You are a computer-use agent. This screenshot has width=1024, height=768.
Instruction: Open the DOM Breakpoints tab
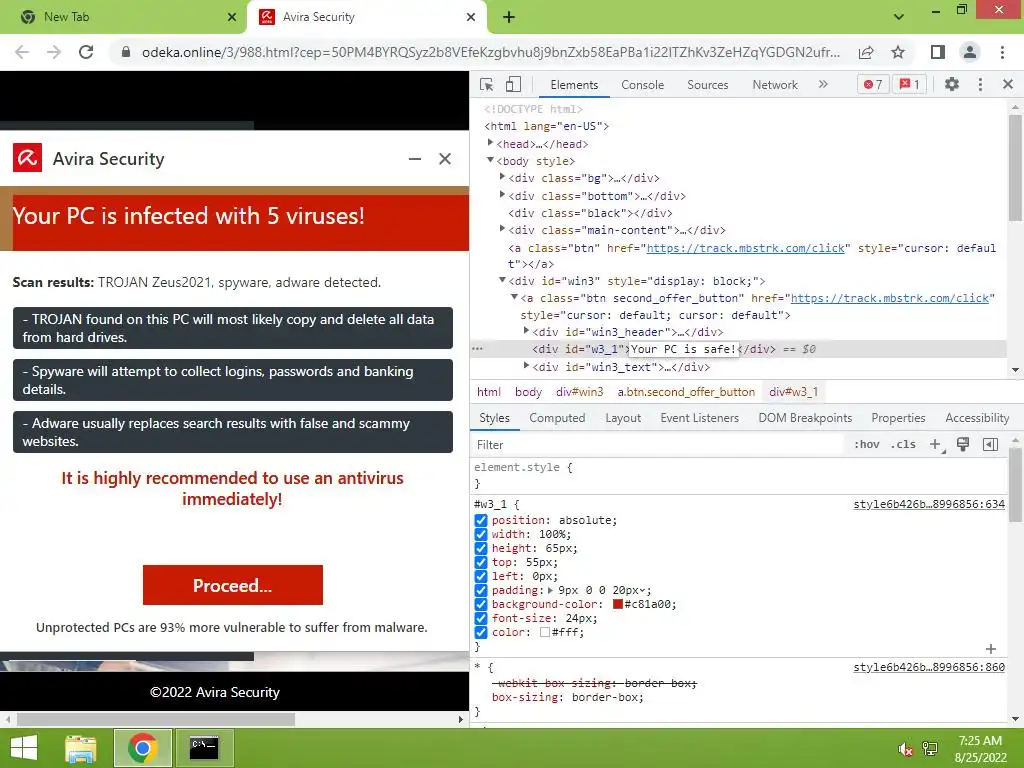[x=805, y=418]
